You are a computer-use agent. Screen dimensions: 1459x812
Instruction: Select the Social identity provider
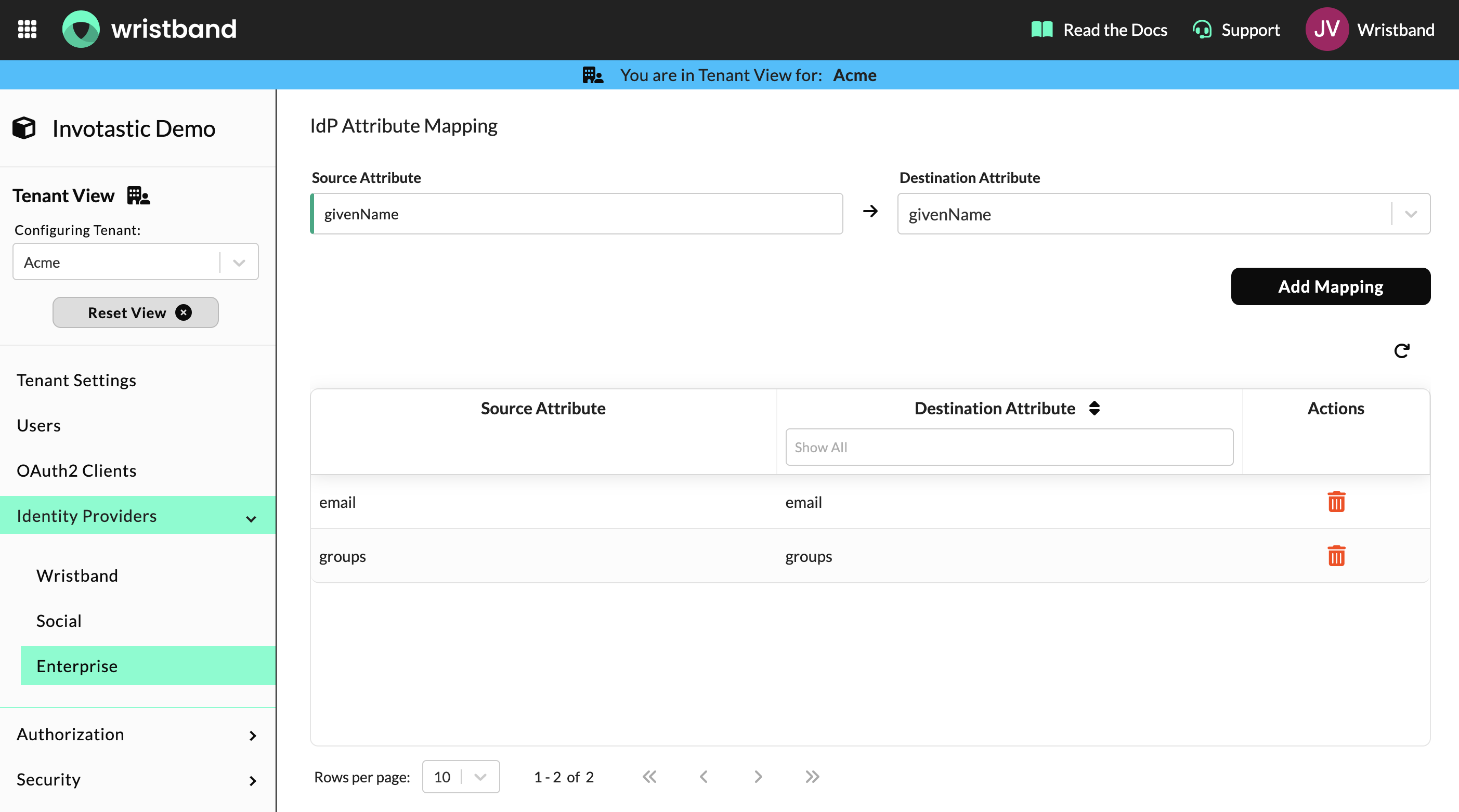coord(59,621)
